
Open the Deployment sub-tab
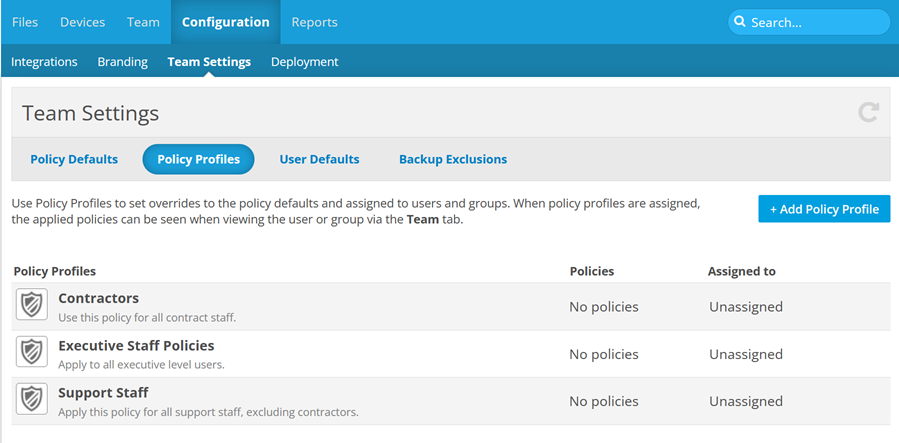click(x=304, y=61)
